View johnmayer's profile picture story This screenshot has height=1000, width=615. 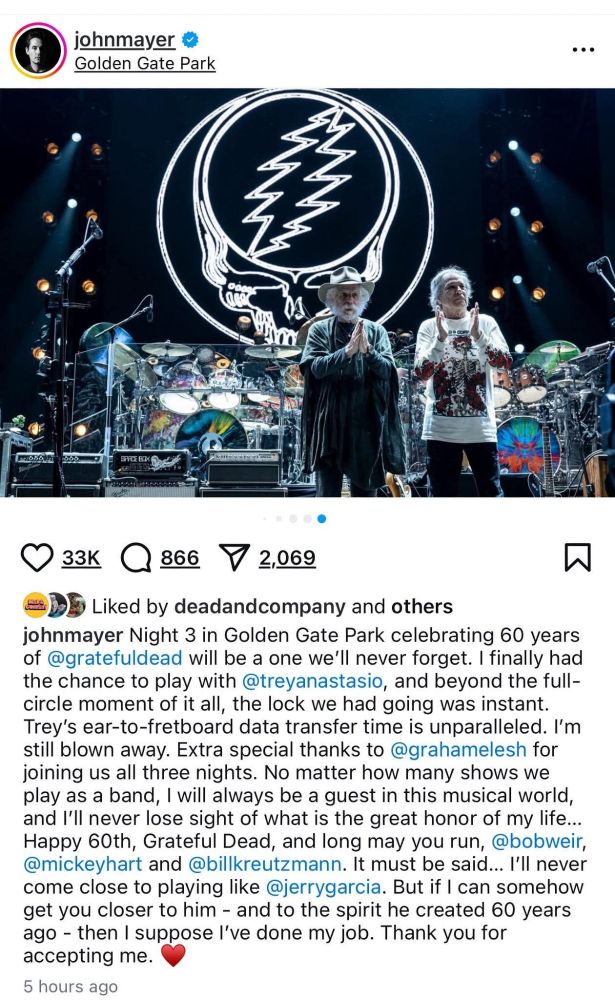[x=38, y=50]
